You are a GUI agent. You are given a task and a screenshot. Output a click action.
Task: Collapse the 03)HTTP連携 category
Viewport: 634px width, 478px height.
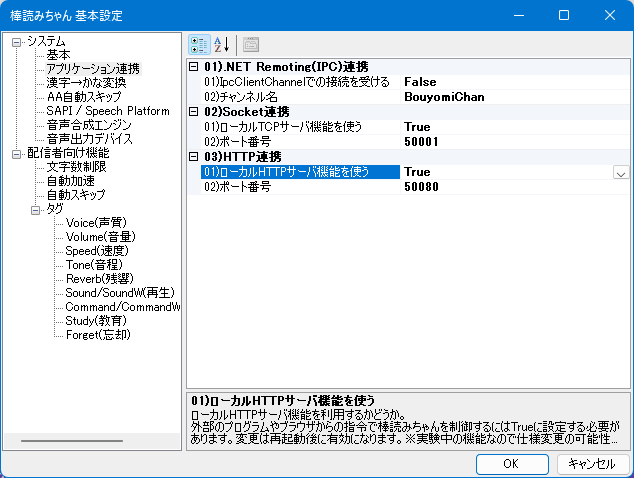point(195,156)
